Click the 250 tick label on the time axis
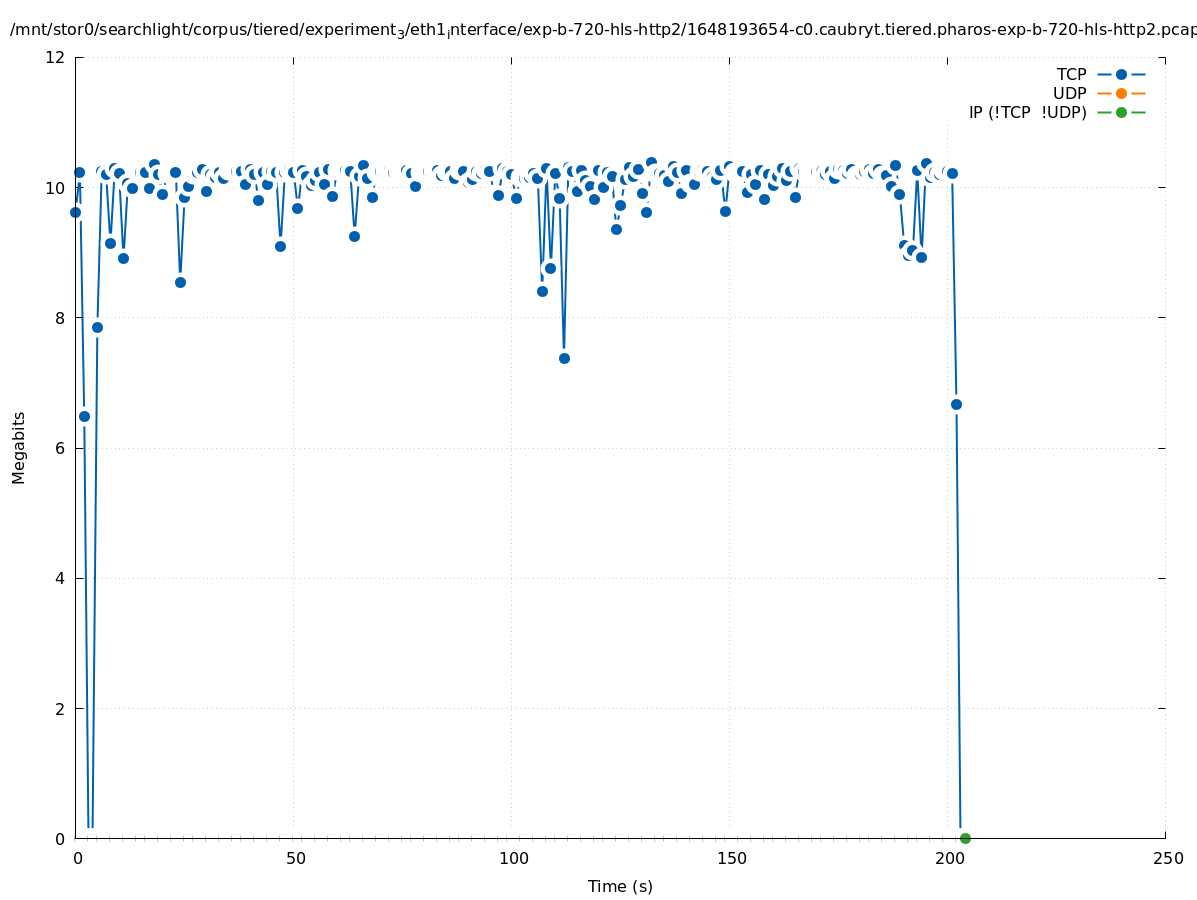1197x900 pixels. click(1166, 858)
